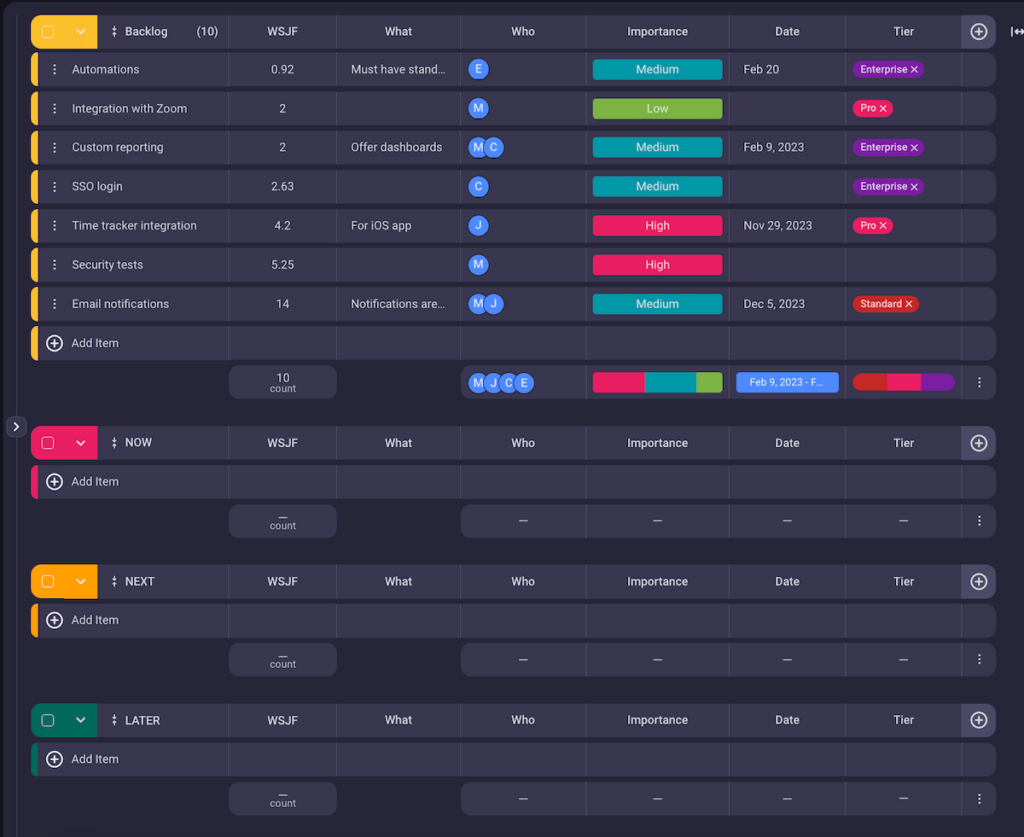The image size is (1024, 837).
Task: Change Low importance on Integration with Zoom
Action: [x=657, y=109]
